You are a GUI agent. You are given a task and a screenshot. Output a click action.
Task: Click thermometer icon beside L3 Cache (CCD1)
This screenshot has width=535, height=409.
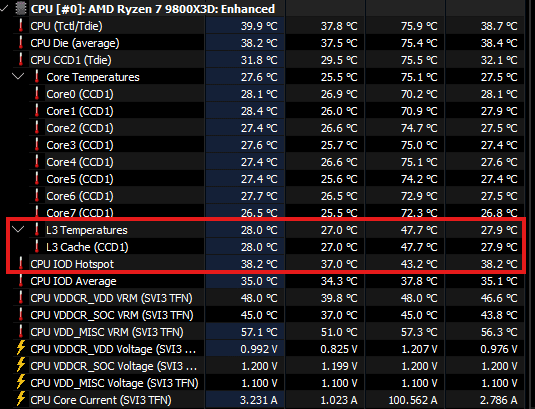(x=37, y=247)
